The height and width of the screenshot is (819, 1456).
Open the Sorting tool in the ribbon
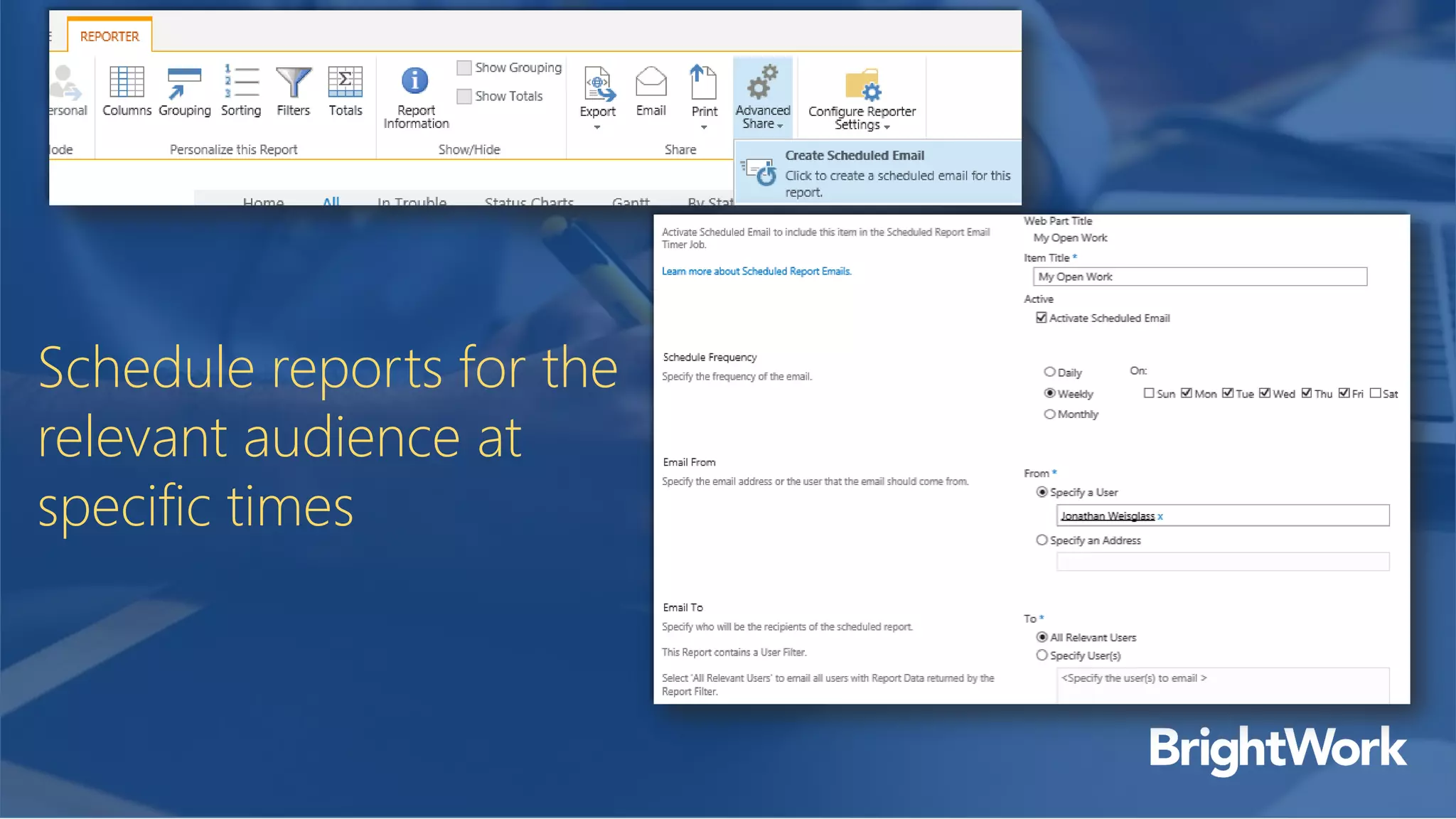241,91
